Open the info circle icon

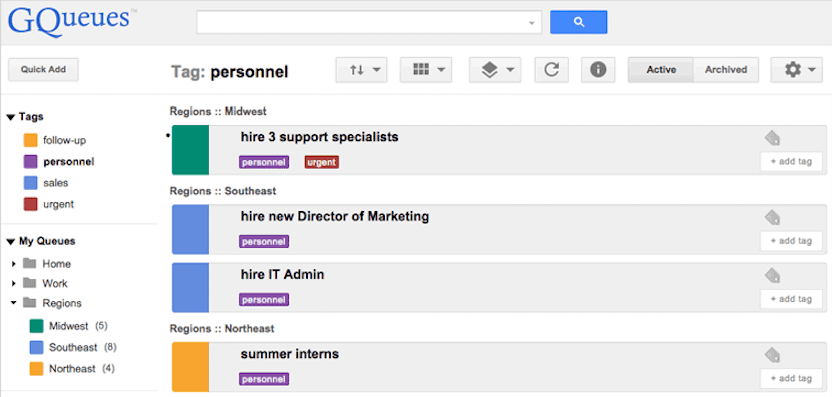click(598, 70)
